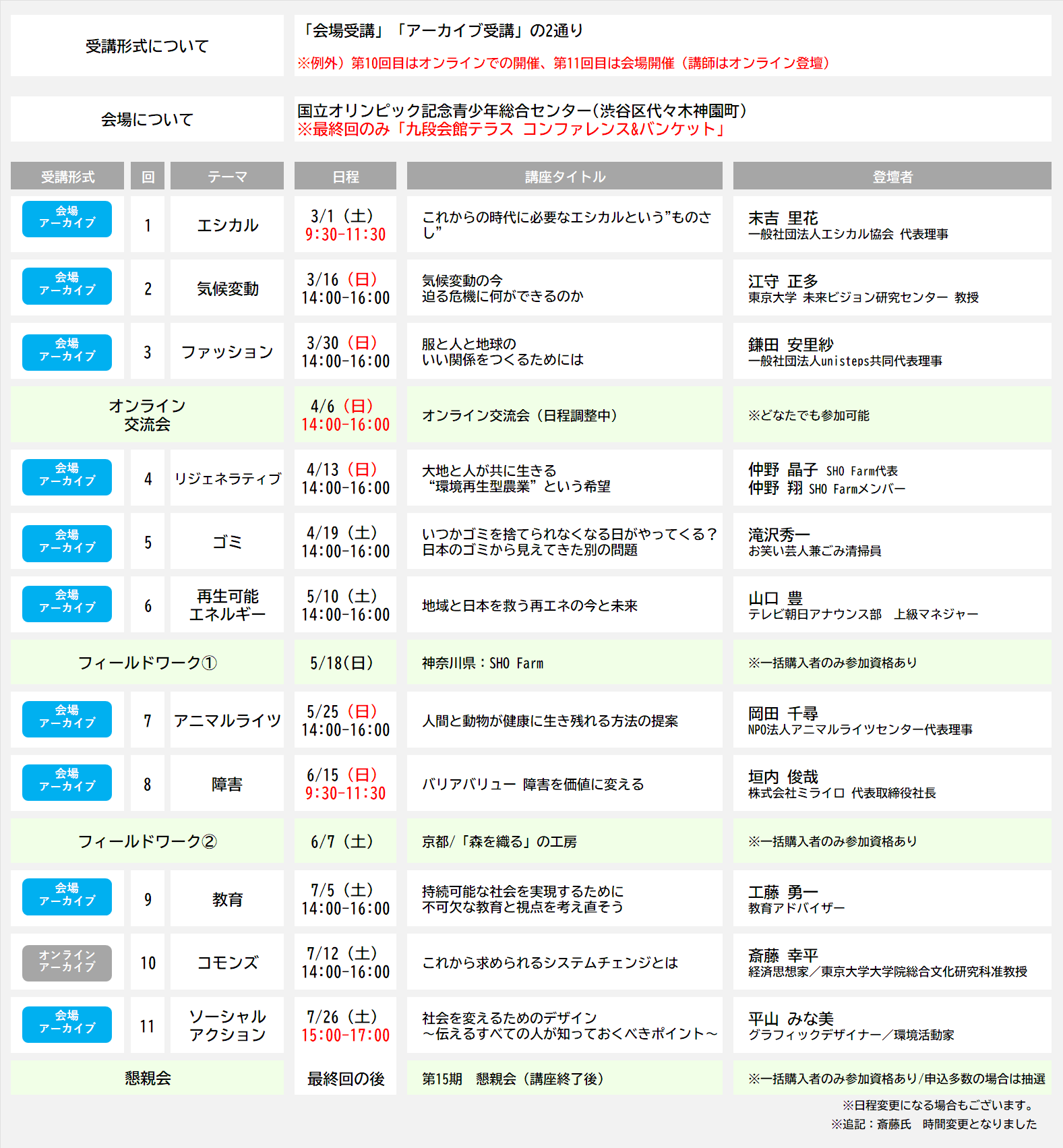Viewport: 1063px width, 1148px height.
Task: Click the 受講形式について label
Action: (147, 46)
